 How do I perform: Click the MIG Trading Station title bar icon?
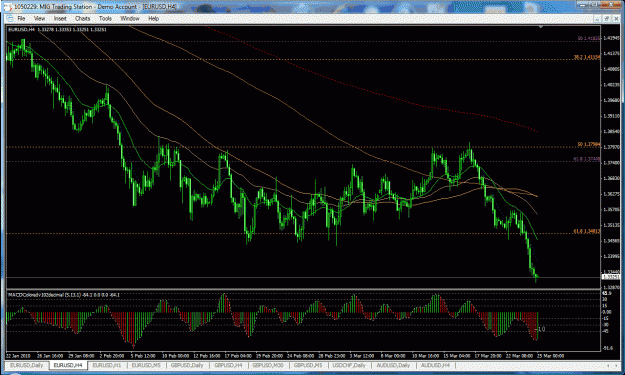click(x=8, y=7)
